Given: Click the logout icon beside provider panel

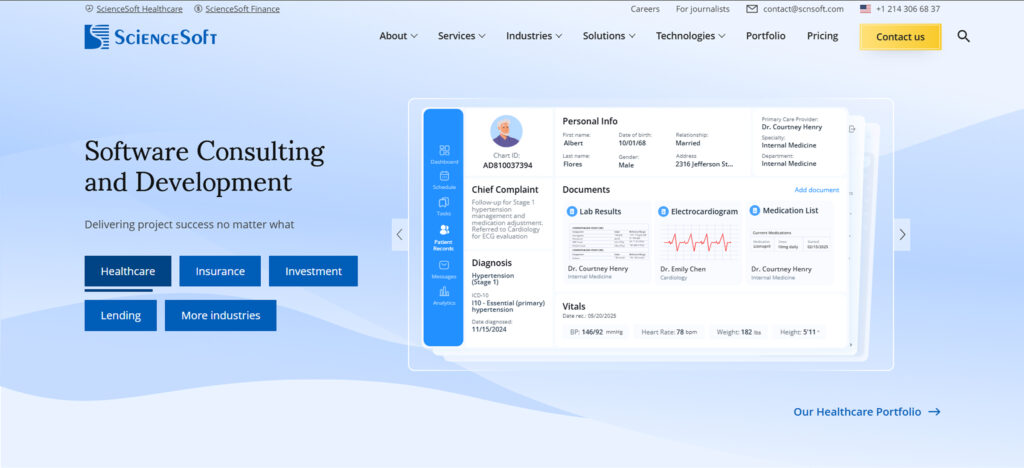Looking at the screenshot, I should 852,129.
